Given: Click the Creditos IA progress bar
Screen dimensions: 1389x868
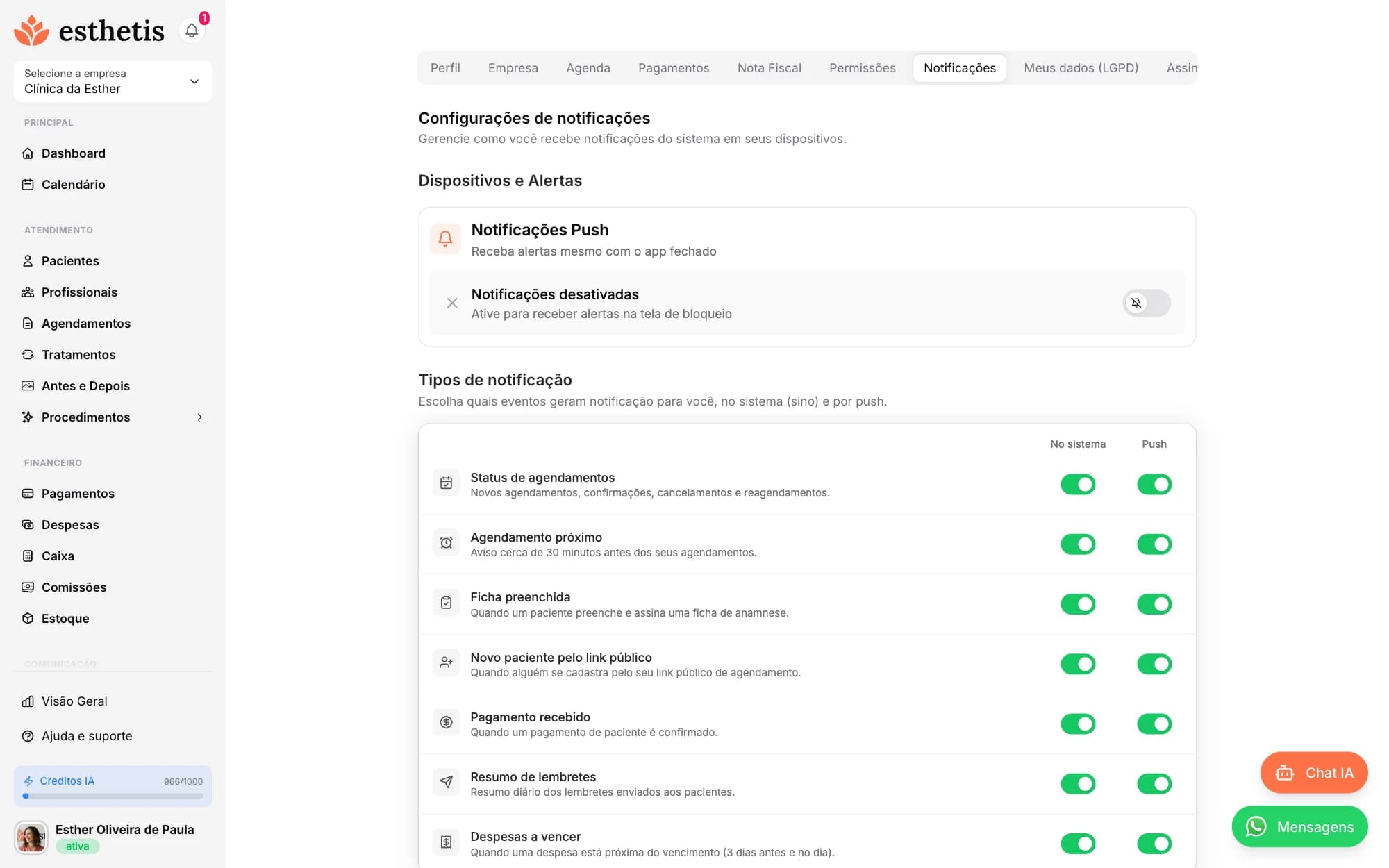Looking at the screenshot, I should (113, 796).
